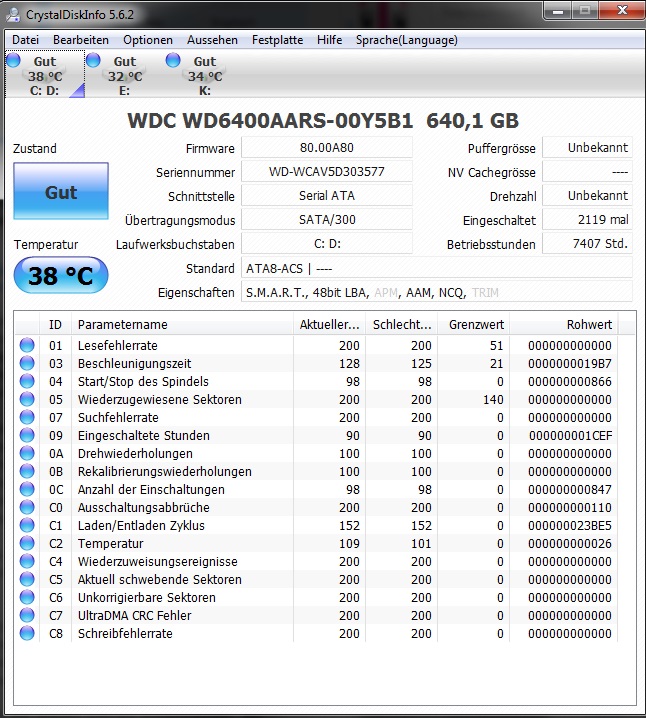The width and height of the screenshot is (646, 718).
Task: Click the CrystalDiskInfo title bar app icon
Action: (13, 15)
